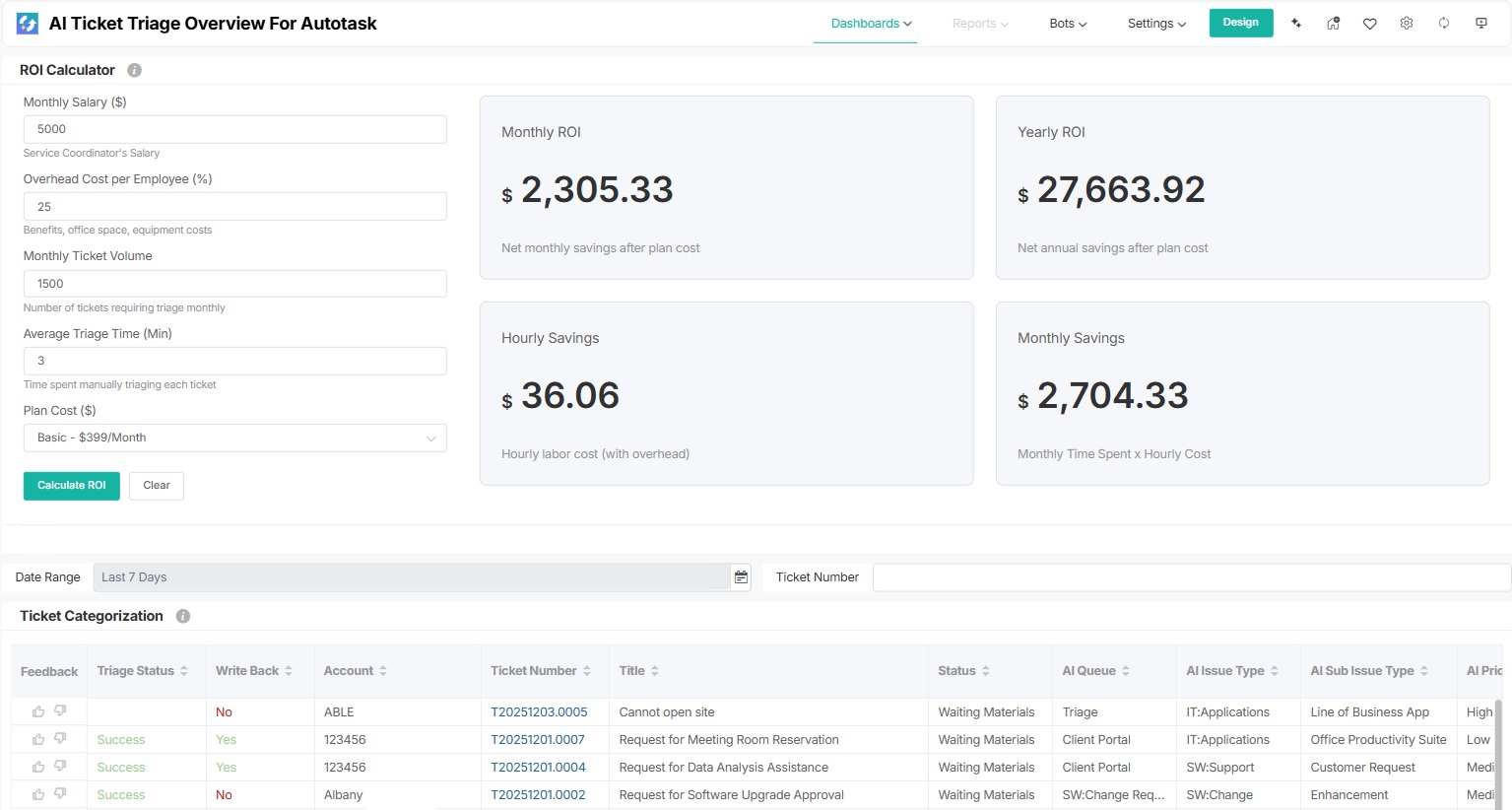
Task: Expand the Bots menu dropdown
Action: pyautogui.click(x=1067, y=23)
